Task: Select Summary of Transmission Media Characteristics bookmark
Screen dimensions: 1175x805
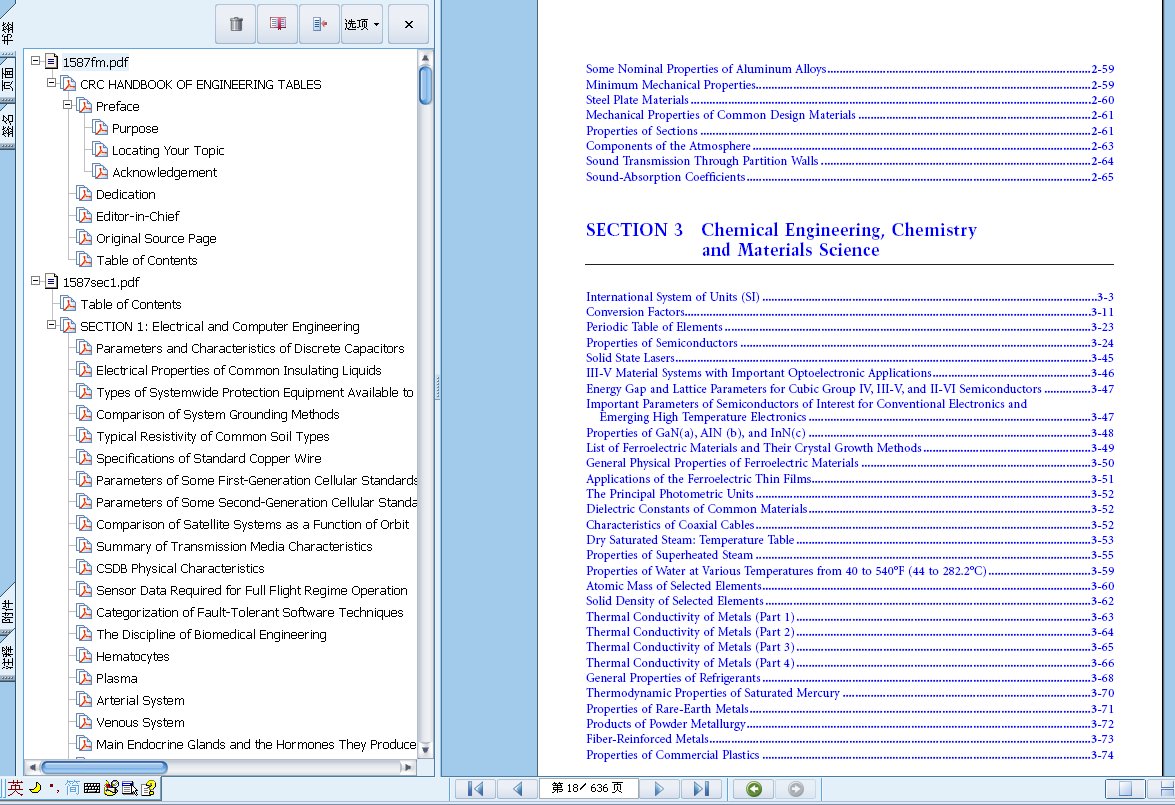Action: pos(234,546)
